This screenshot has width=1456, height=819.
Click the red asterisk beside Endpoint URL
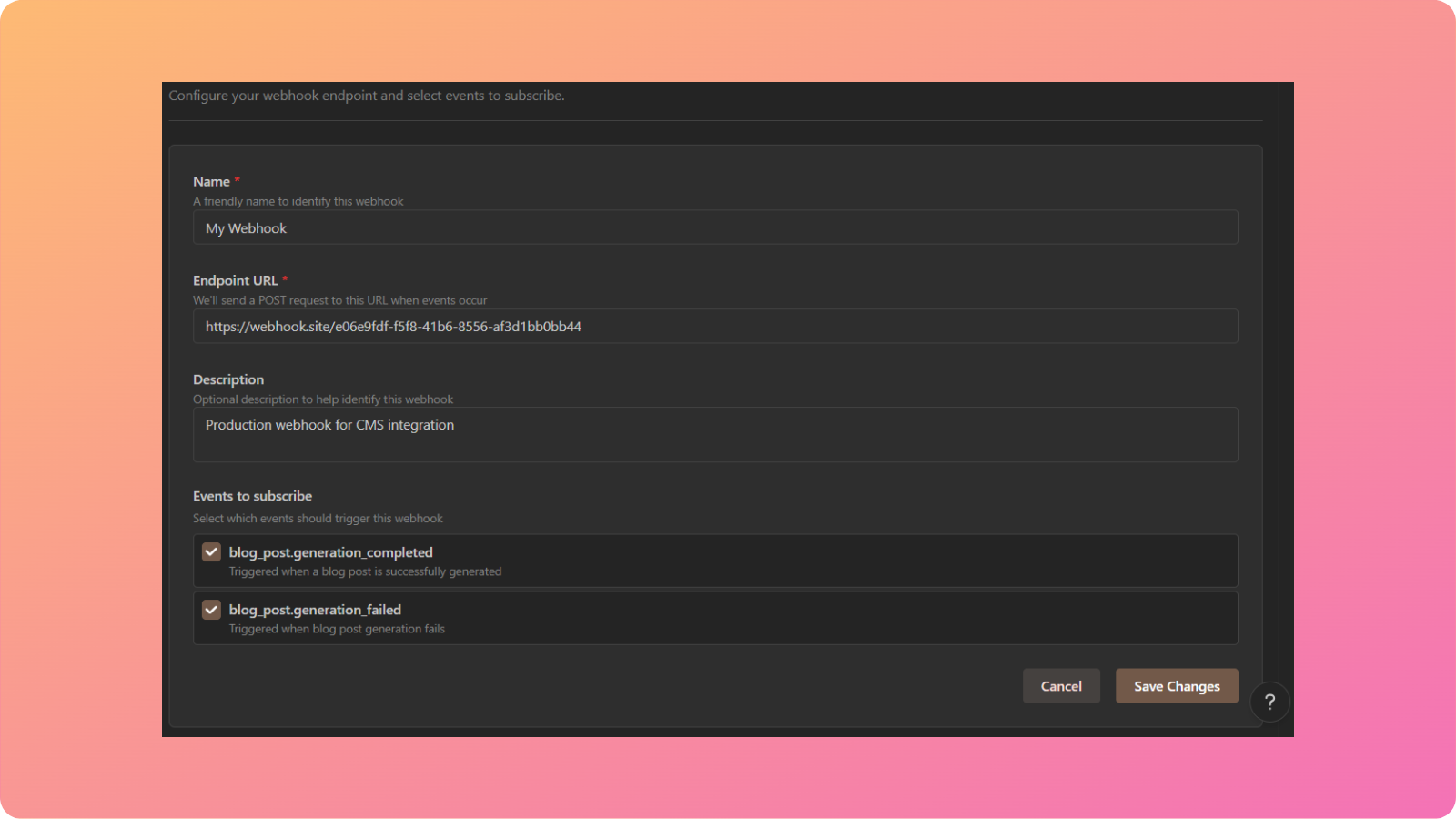(286, 279)
